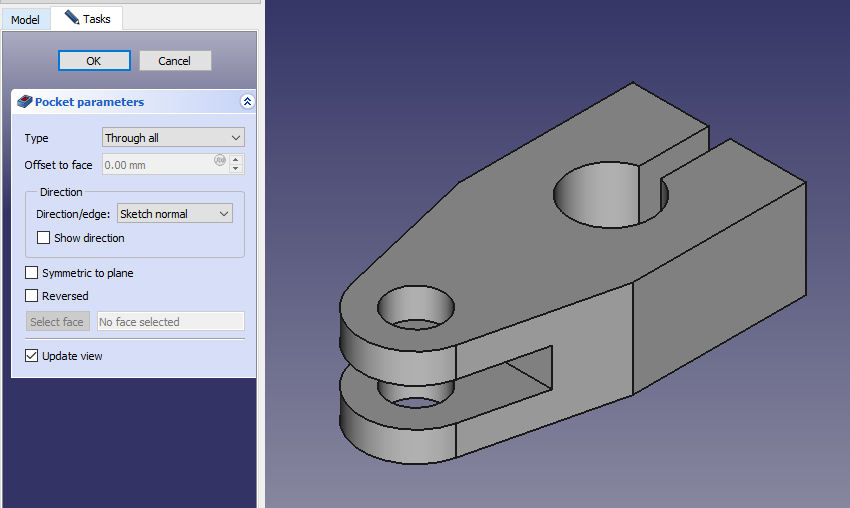Open the pocket Type dropdown
This screenshot has width=850, height=508.
pos(173,138)
